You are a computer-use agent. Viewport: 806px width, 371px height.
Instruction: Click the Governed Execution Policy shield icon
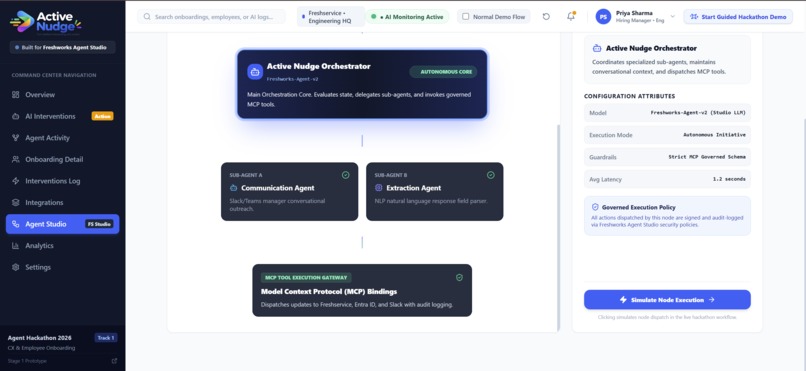coord(595,207)
